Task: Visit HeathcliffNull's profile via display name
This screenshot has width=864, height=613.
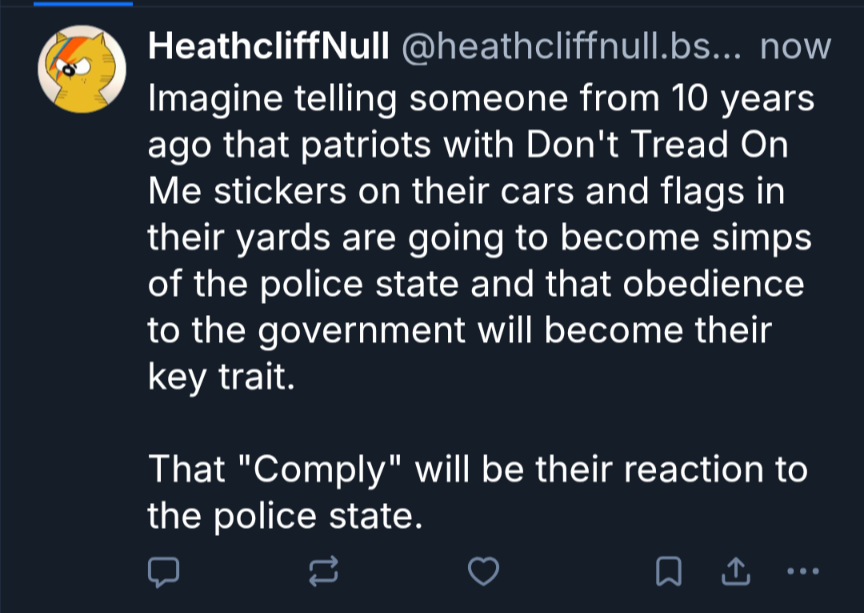Action: tap(267, 46)
